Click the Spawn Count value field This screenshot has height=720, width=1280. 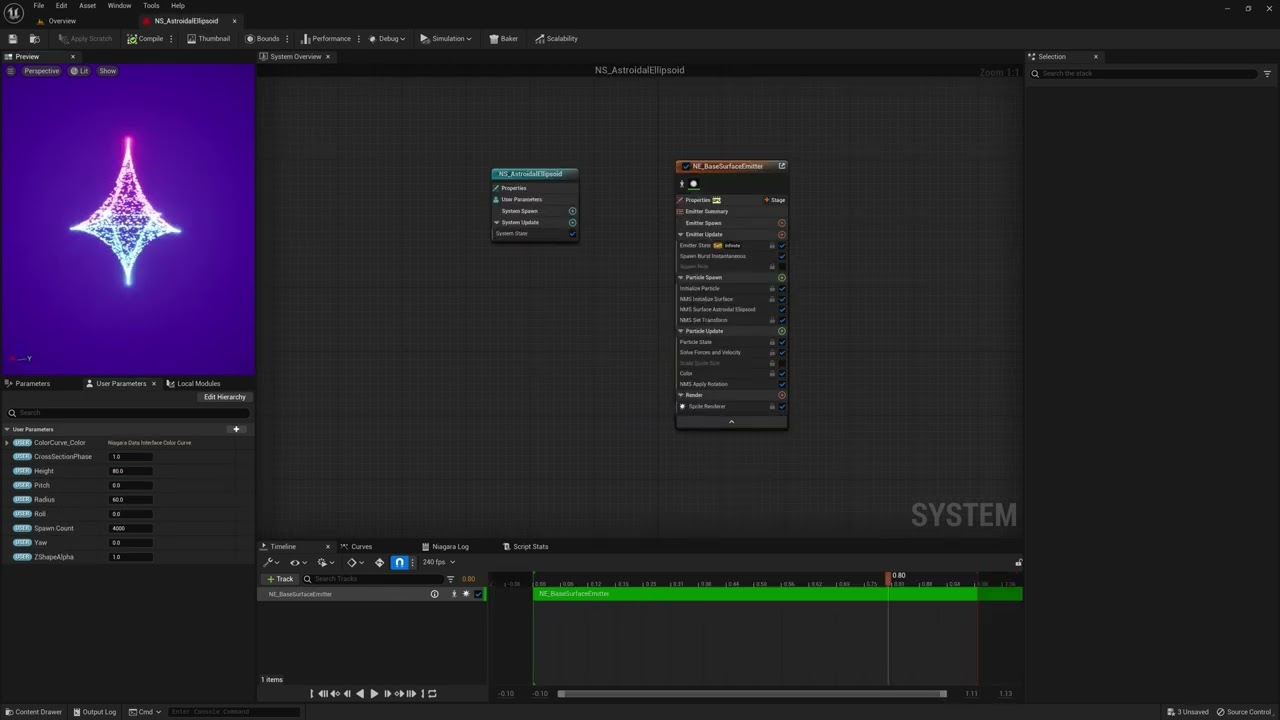pos(131,528)
